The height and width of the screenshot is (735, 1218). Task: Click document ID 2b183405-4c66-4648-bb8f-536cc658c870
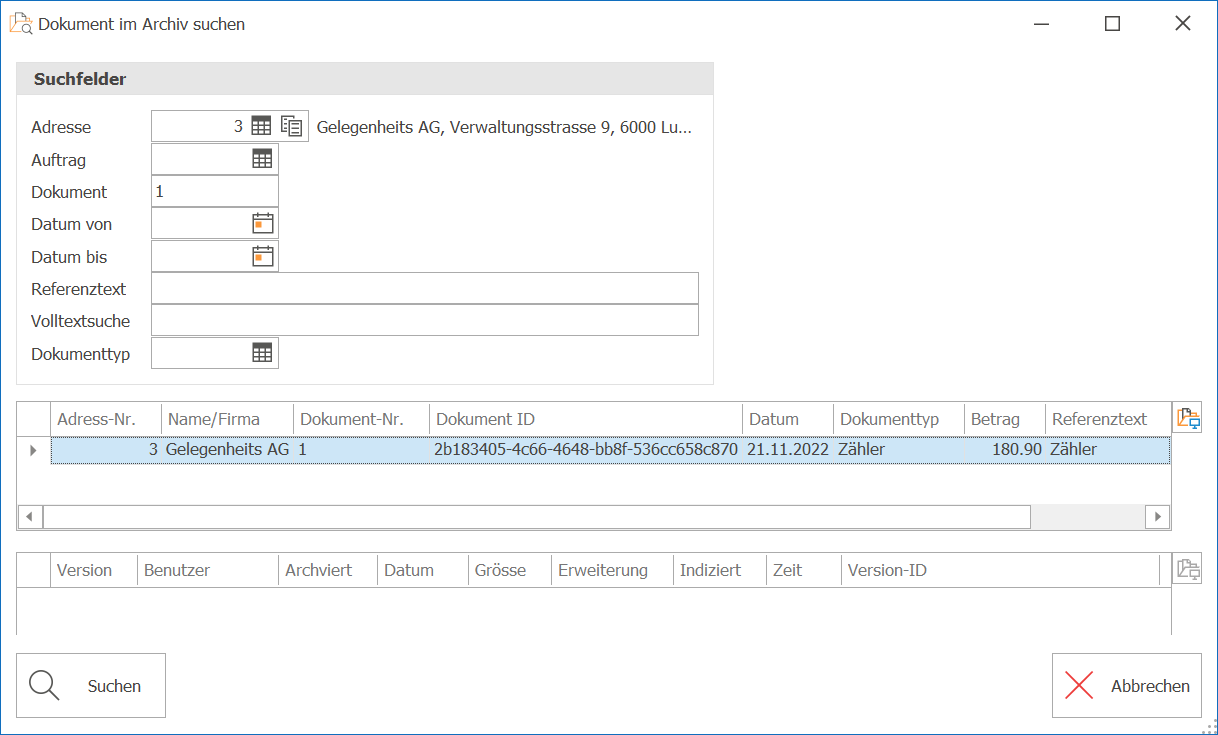coord(586,450)
